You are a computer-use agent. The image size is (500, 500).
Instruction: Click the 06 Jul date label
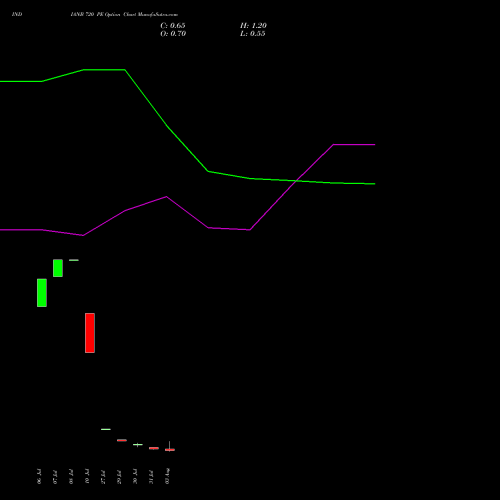[x=39, y=477]
